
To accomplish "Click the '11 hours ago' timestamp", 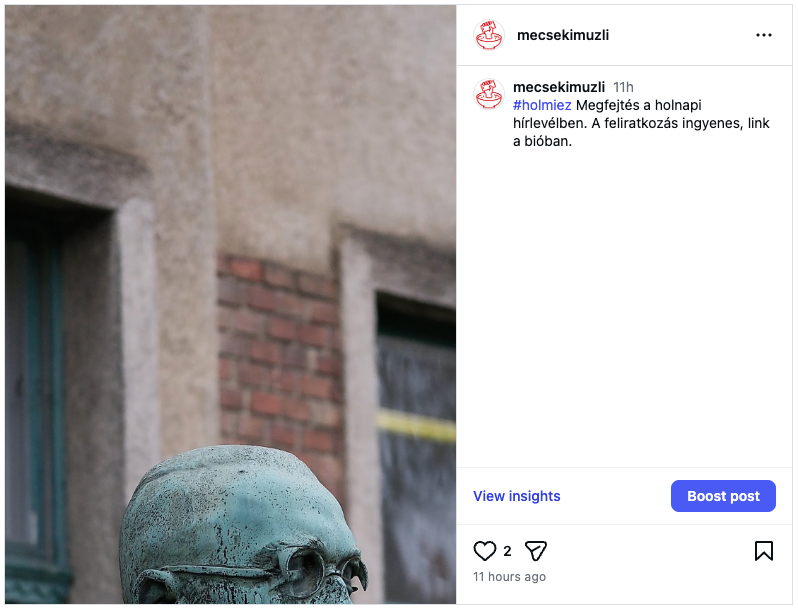I will click(509, 577).
